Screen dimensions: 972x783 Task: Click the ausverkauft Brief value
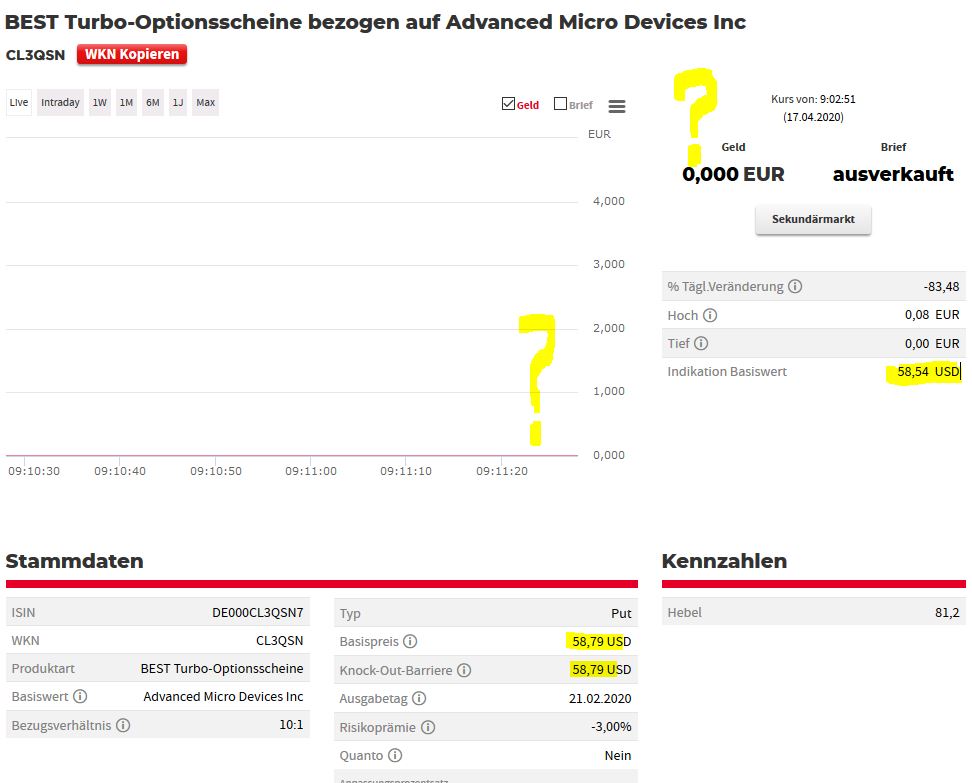coord(893,174)
